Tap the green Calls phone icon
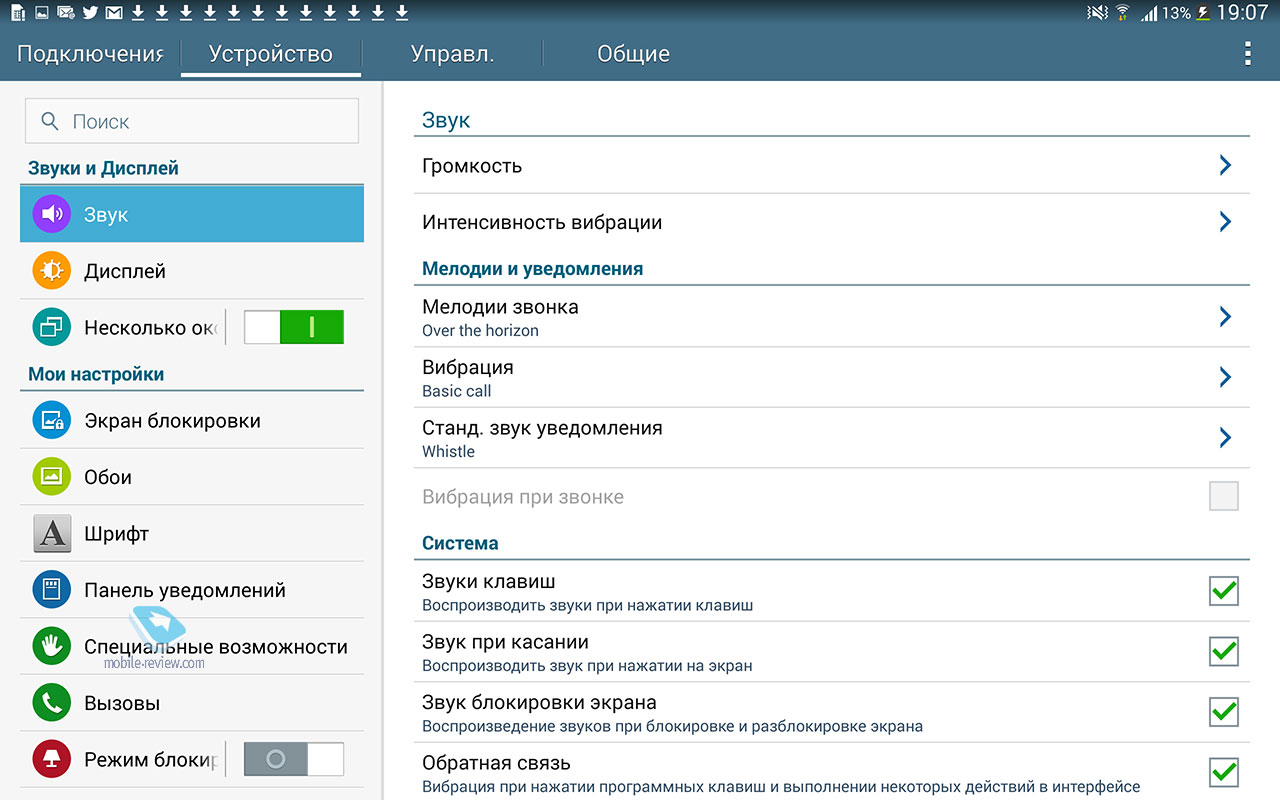The width and height of the screenshot is (1280, 800). 51,703
